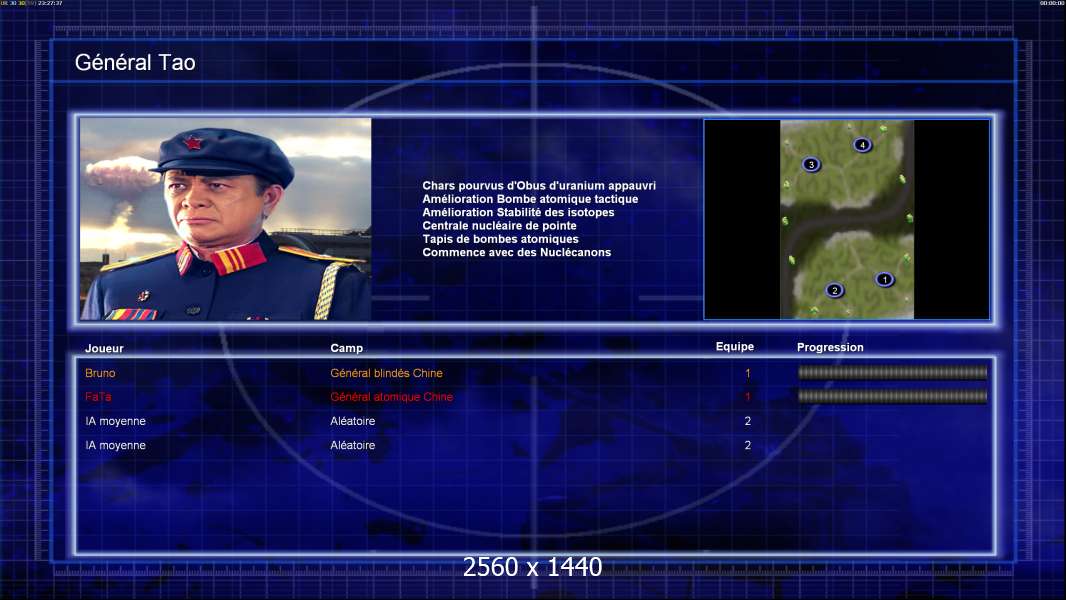The width and height of the screenshot is (1066, 600).
Task: Click 'Amélioration Stabilité des isotopes' line
Action: point(518,213)
